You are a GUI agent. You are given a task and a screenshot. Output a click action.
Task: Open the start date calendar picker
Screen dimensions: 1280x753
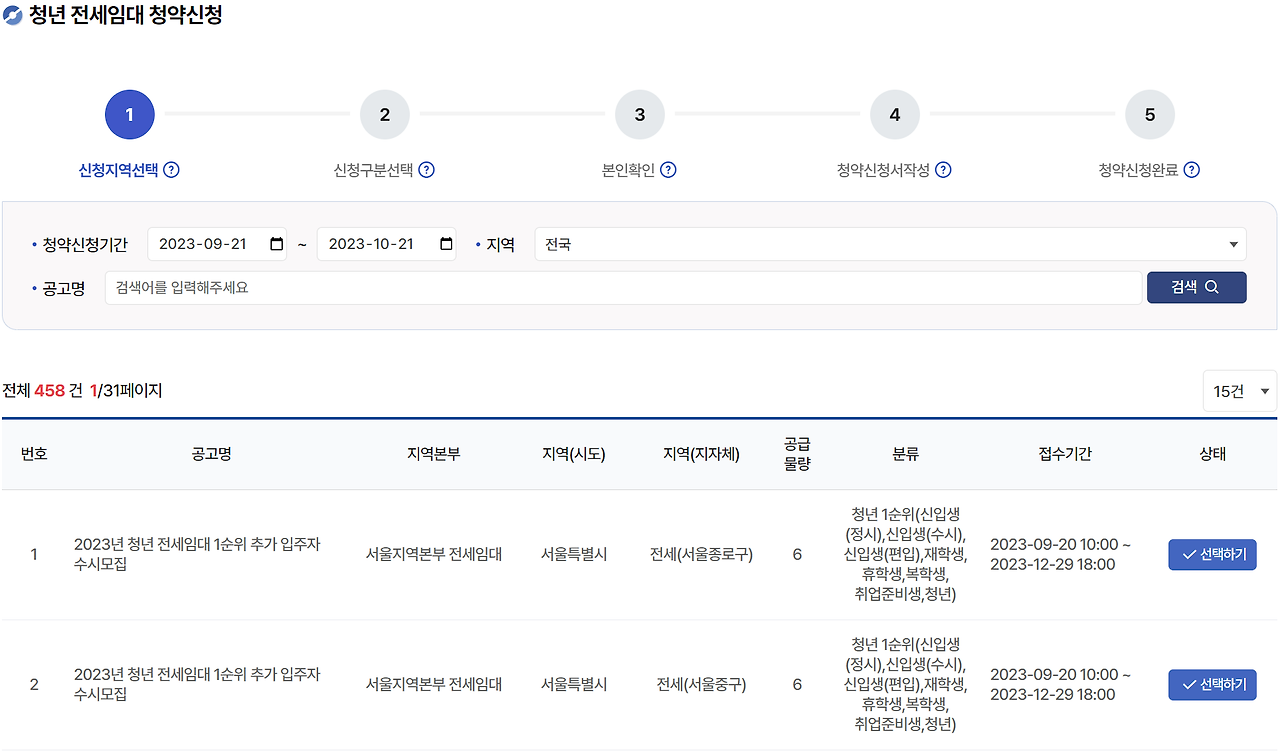point(276,243)
